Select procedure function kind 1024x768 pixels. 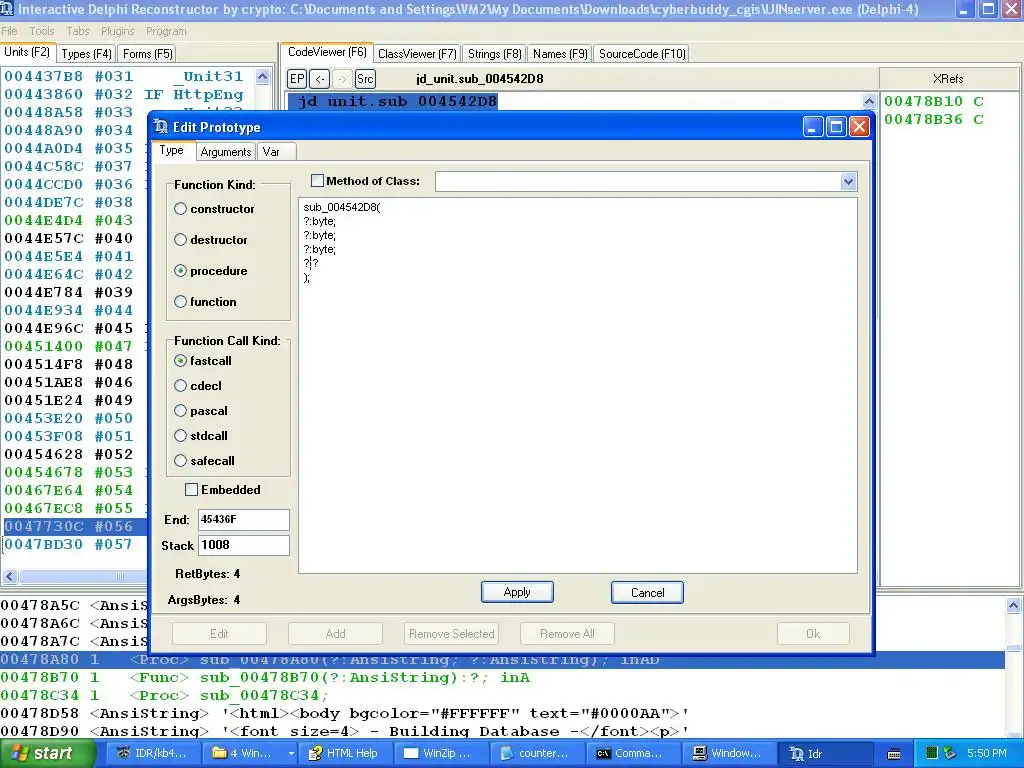[180, 270]
